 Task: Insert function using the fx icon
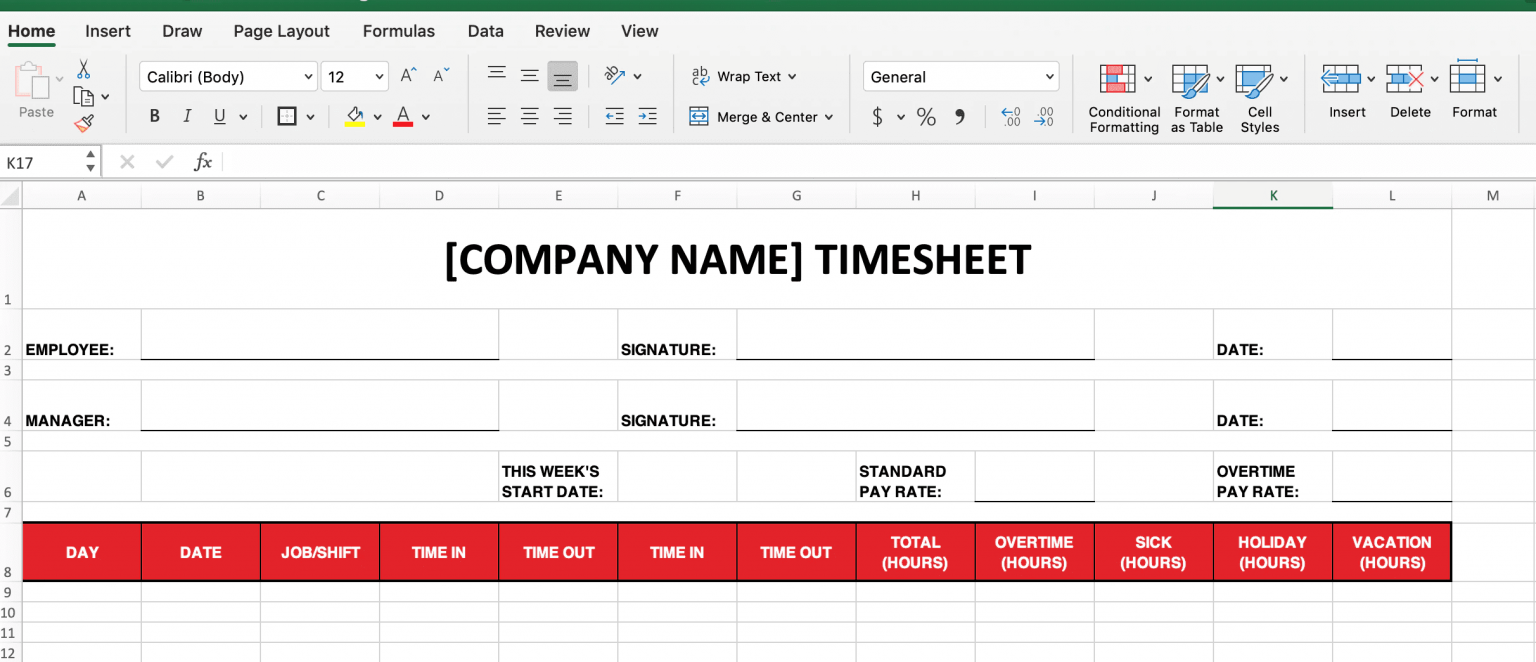click(x=203, y=162)
